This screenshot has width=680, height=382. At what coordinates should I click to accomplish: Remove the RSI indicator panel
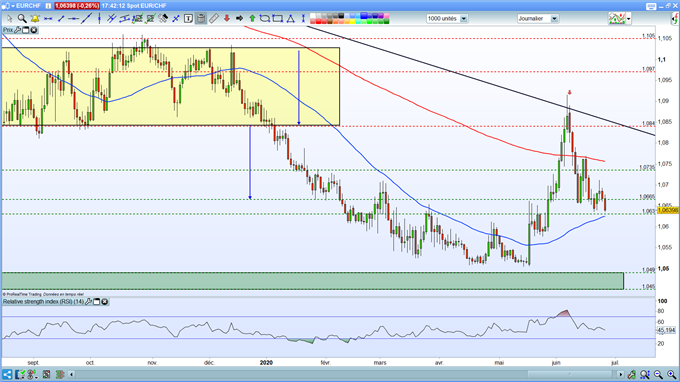click(105, 301)
